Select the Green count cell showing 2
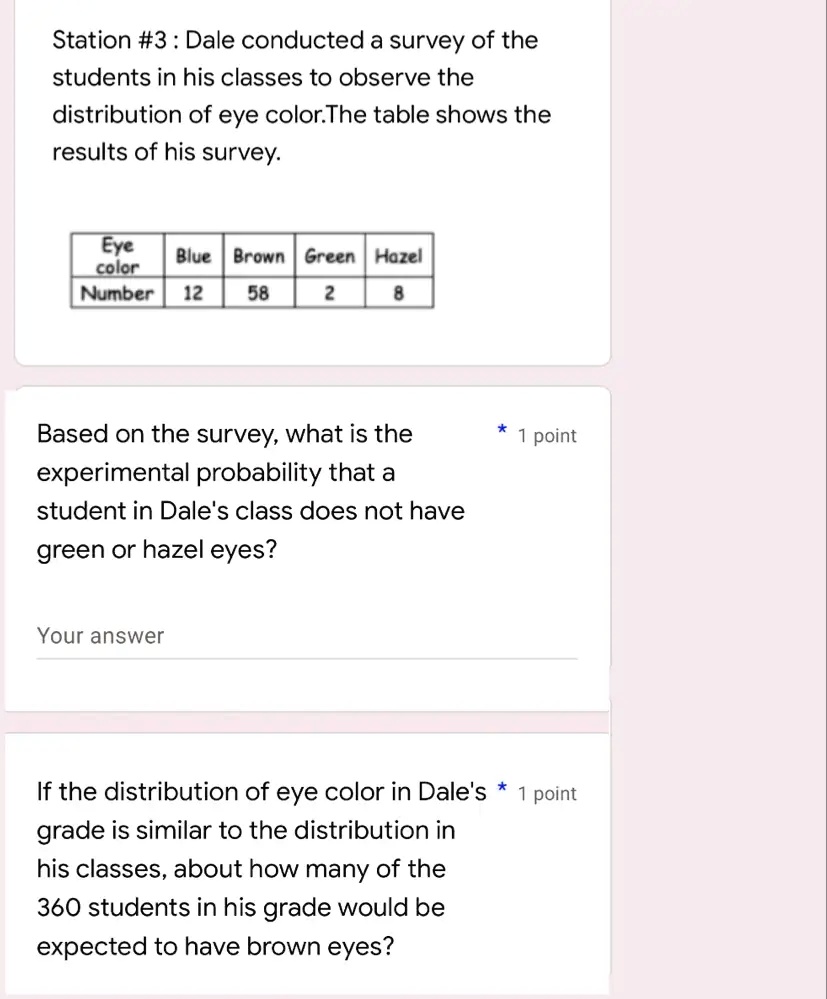 [330, 294]
